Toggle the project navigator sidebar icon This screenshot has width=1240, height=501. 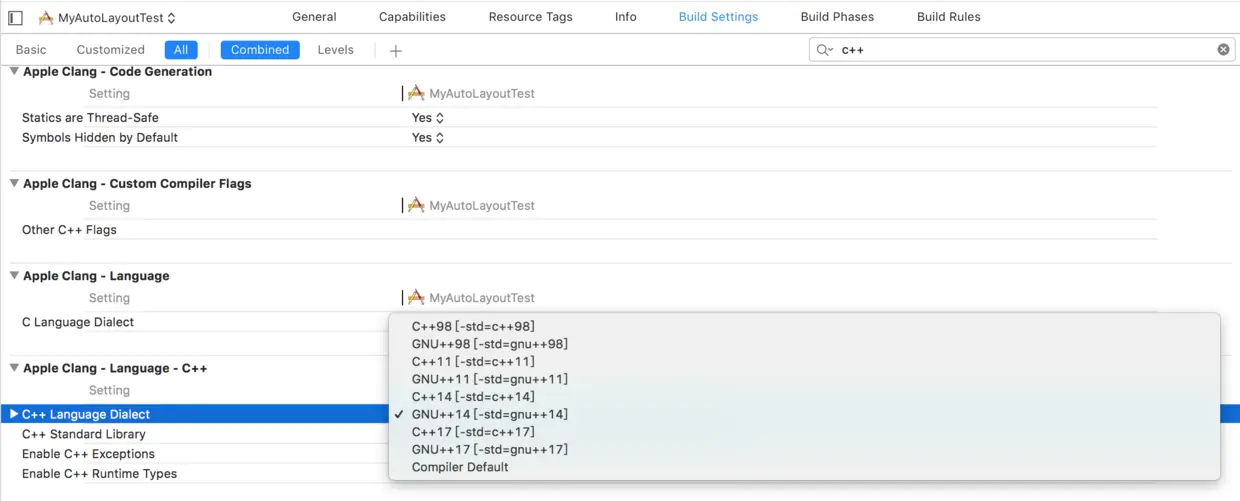coord(15,18)
